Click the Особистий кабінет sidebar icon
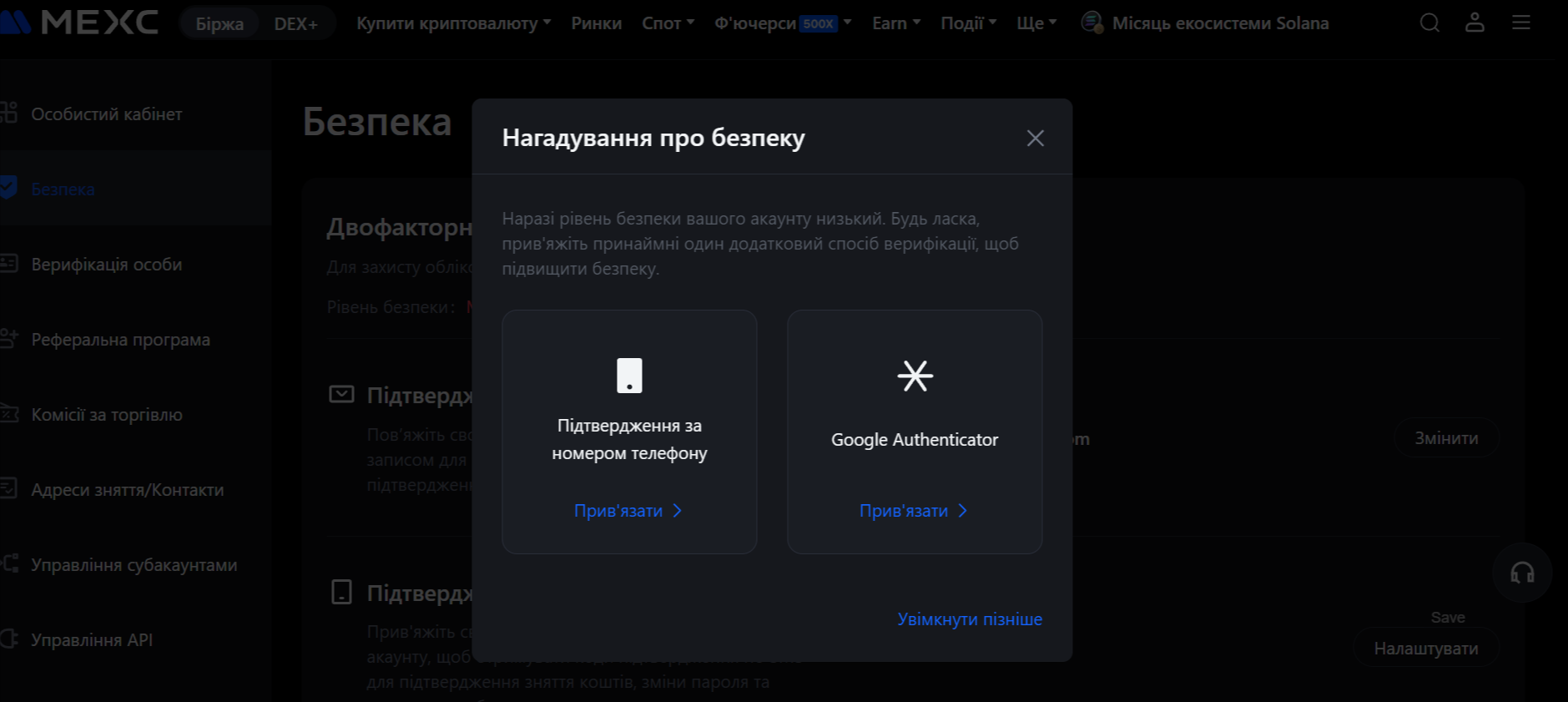The image size is (1568, 702). coord(8,113)
